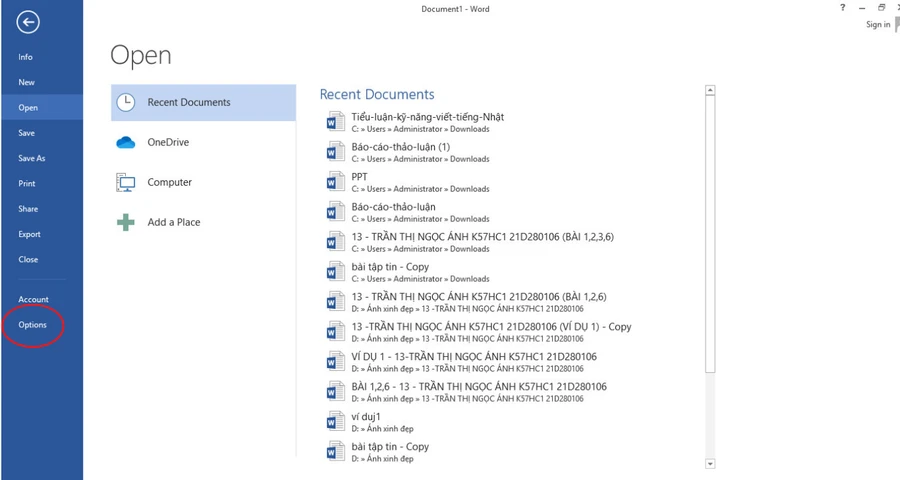Viewport: 900px width, 480px height.
Task: Click the Word icon beside VÍ DỤ 1 - 13-TRẦN THỊ NGỌC ÁNH
Action: point(335,361)
